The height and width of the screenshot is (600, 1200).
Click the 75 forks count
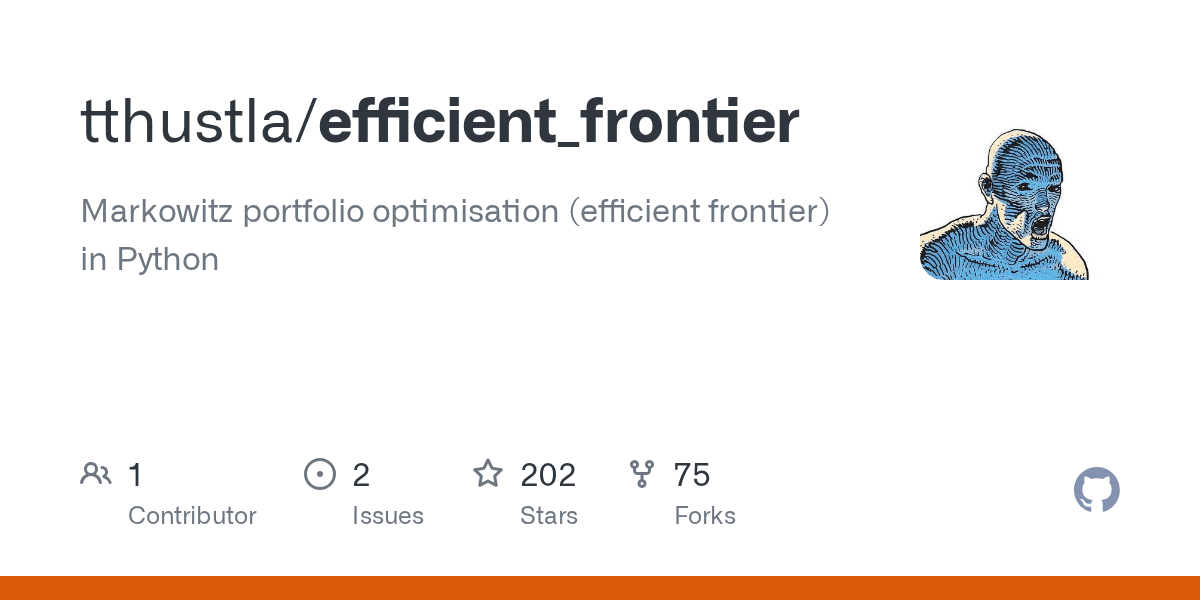tap(692, 474)
